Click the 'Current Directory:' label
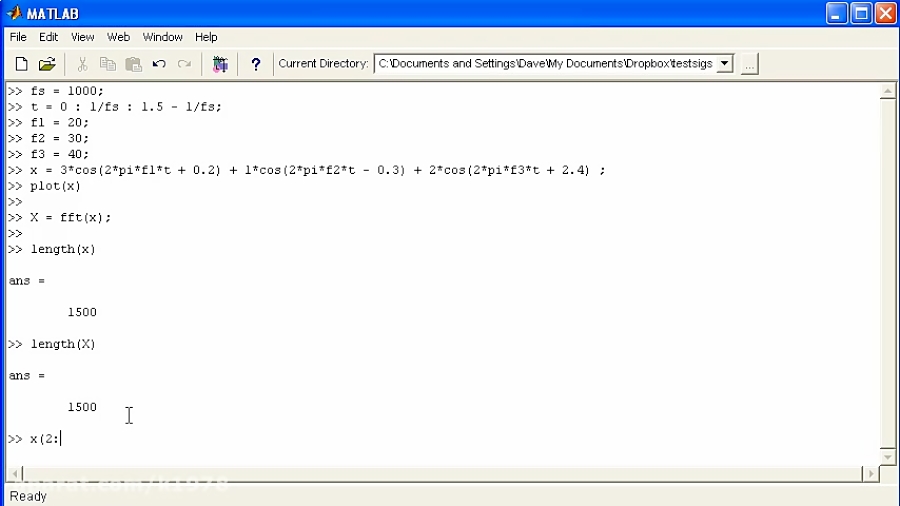Viewport: 900px width, 506px height. [x=323, y=64]
